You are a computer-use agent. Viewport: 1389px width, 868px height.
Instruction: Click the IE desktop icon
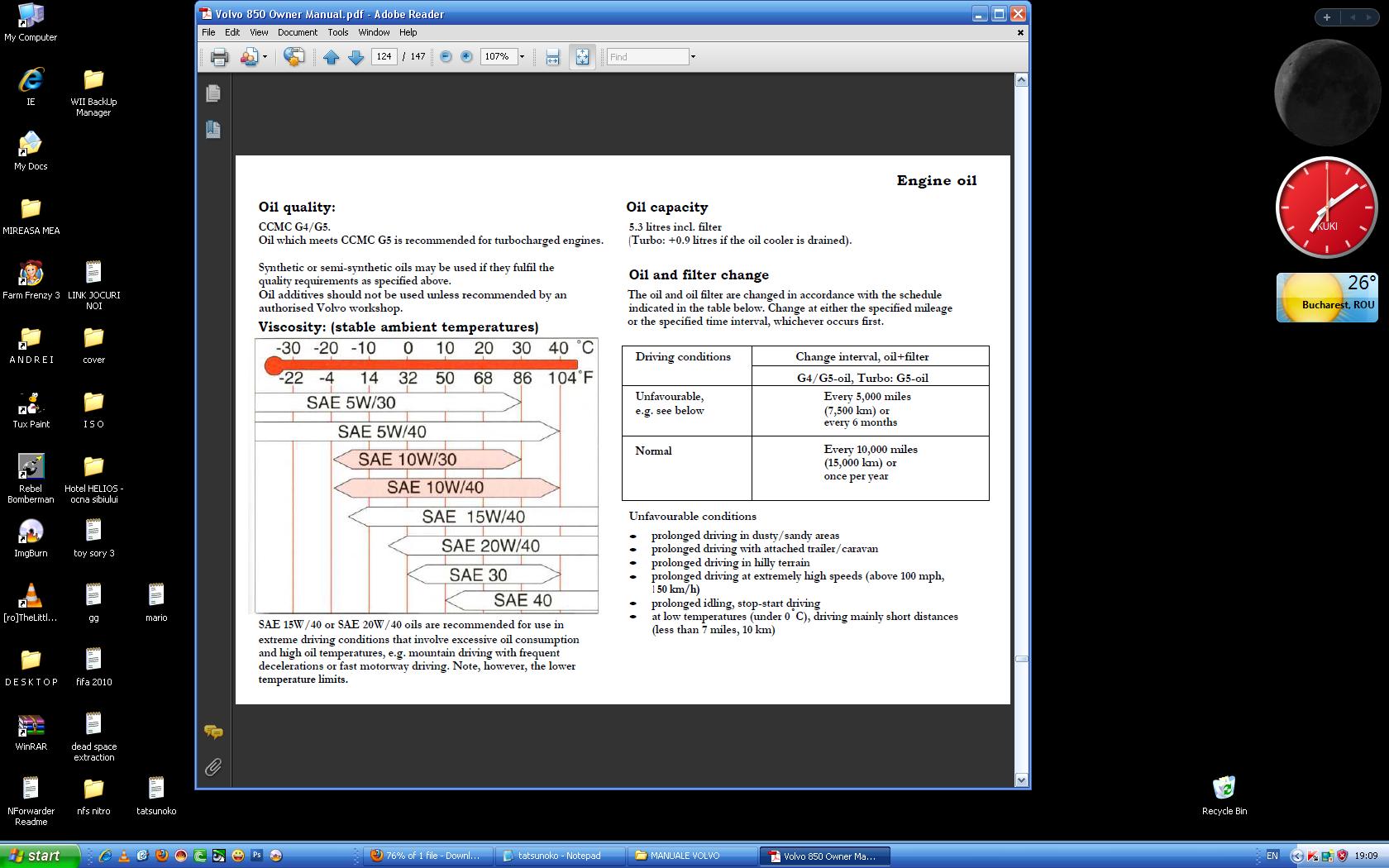coord(31,86)
